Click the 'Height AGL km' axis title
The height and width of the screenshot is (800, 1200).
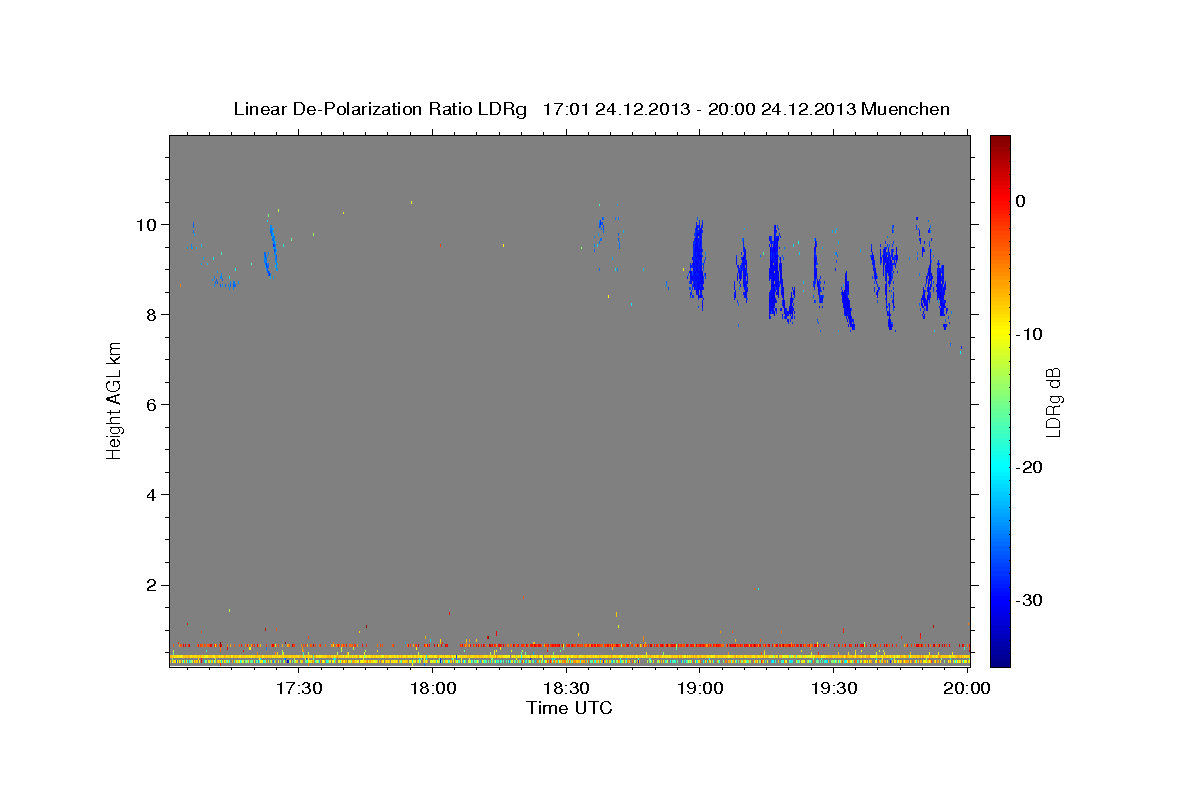tap(115, 401)
